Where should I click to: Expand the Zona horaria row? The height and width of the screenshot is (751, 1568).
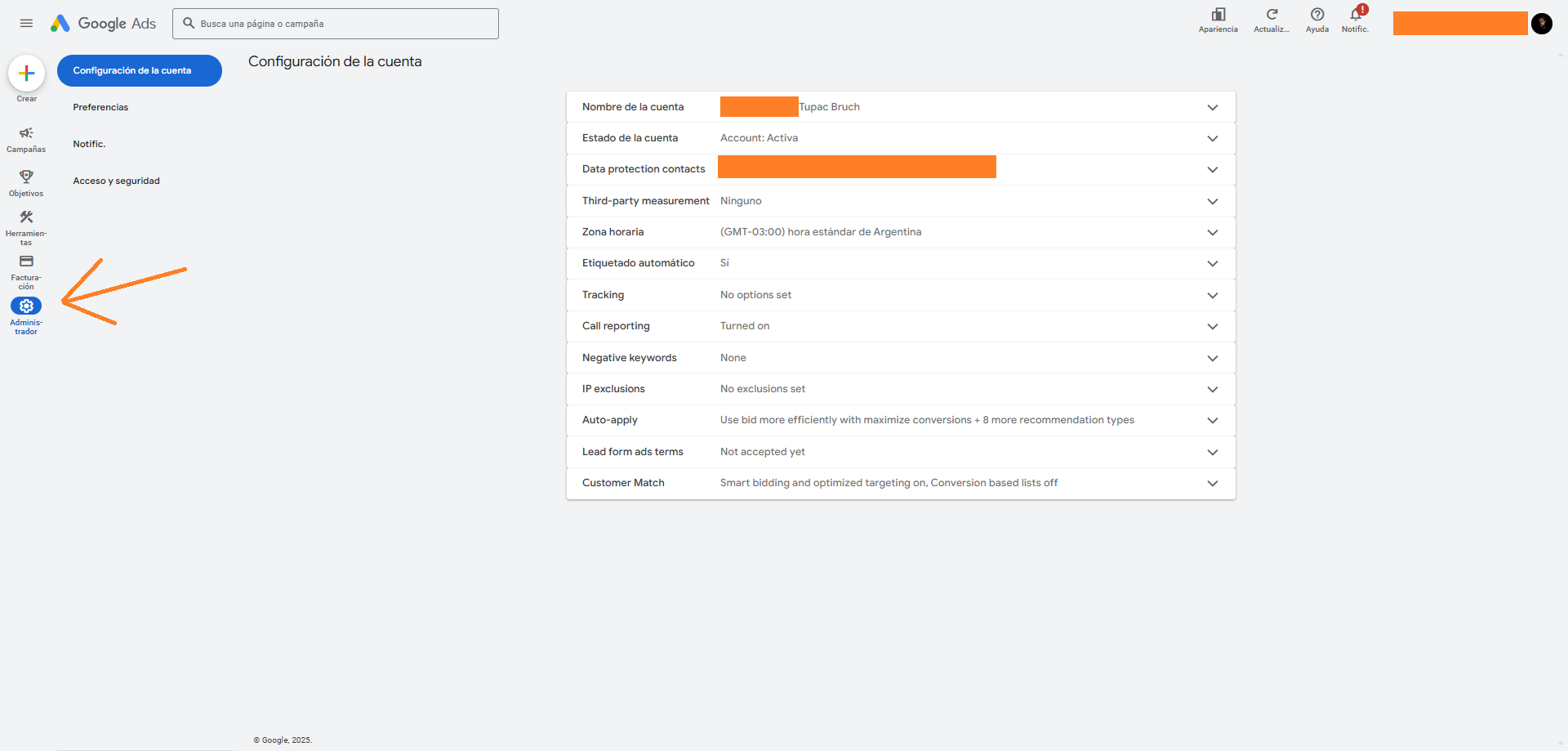[x=1213, y=232]
